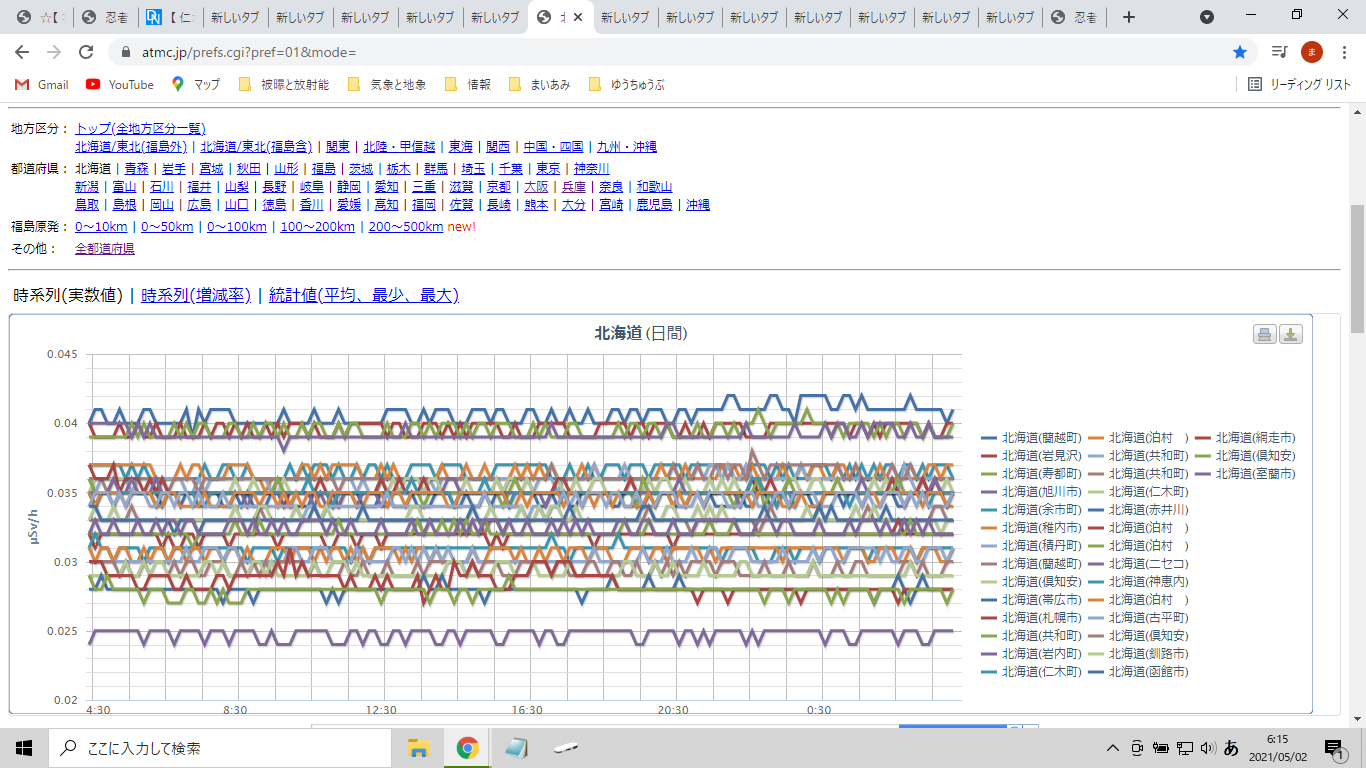The width and height of the screenshot is (1366, 768).
Task: Toggle the 北海道(室蘭市) series in legend
Action: pos(1246,474)
